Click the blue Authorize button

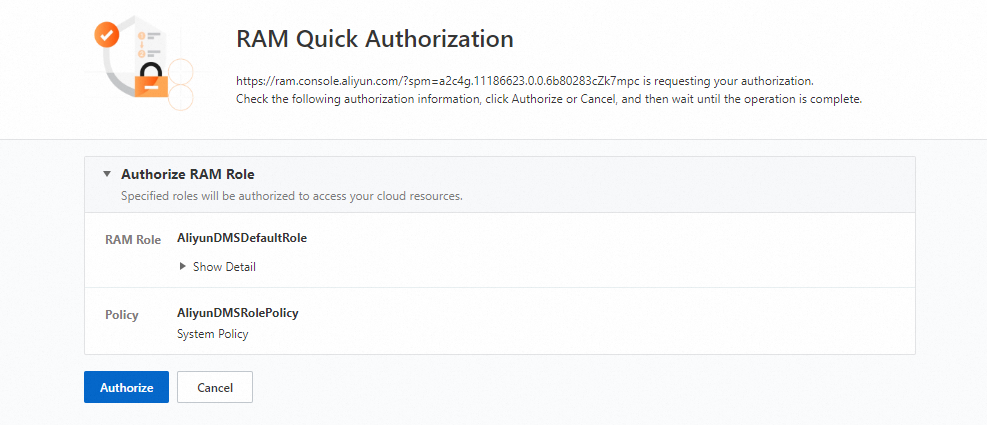tap(126, 387)
